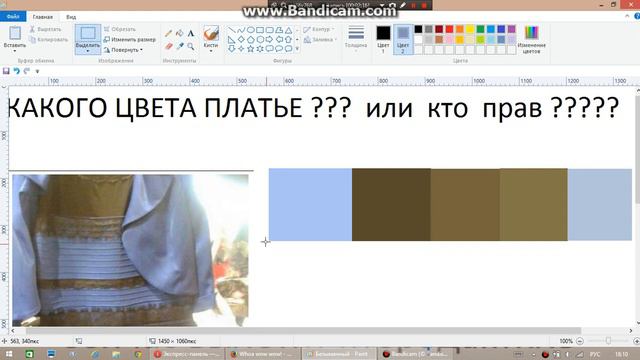Click the Copy (Копировать) button
The image size is (640, 360).
pos(49,40)
